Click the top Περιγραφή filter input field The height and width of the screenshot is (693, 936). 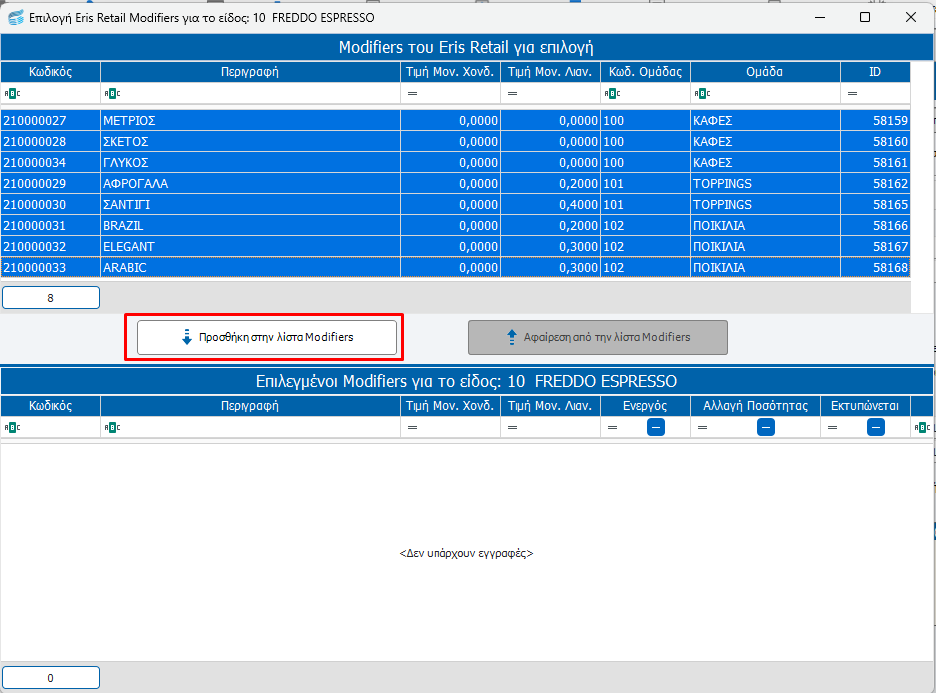coord(250,94)
